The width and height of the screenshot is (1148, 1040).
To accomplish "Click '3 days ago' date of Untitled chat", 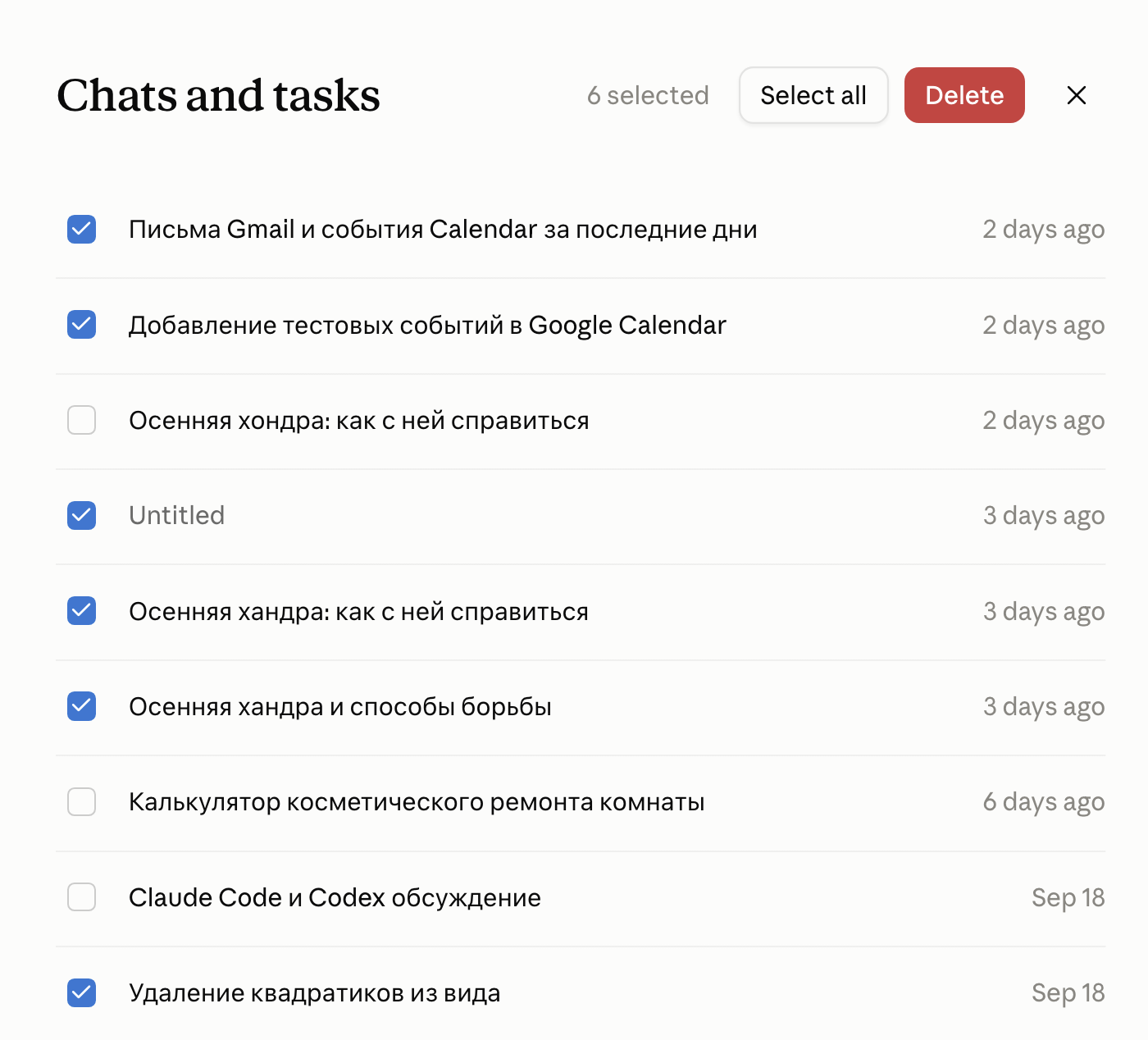I will coord(1044,516).
